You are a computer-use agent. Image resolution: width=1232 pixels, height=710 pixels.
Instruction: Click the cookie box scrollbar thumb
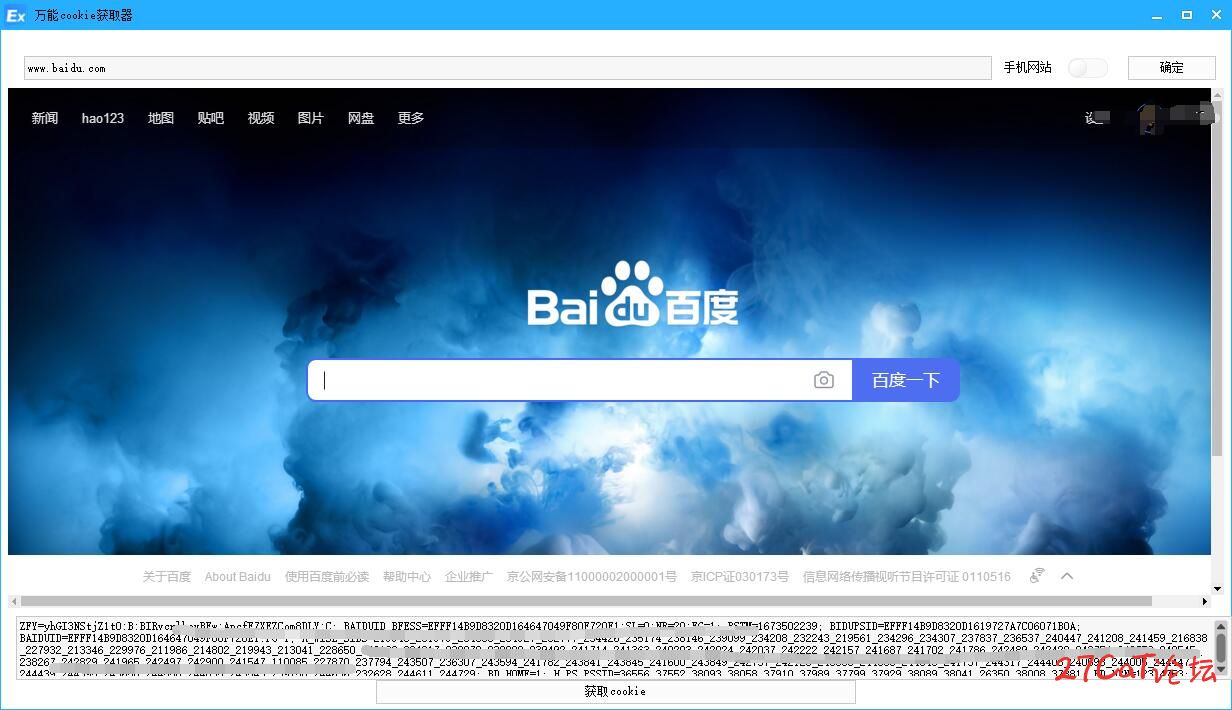click(x=1221, y=648)
